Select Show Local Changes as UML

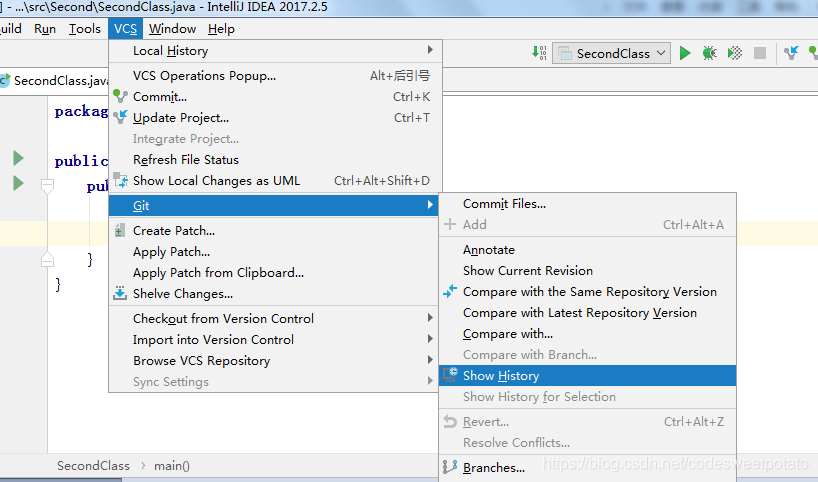pyautogui.click(x=275, y=180)
